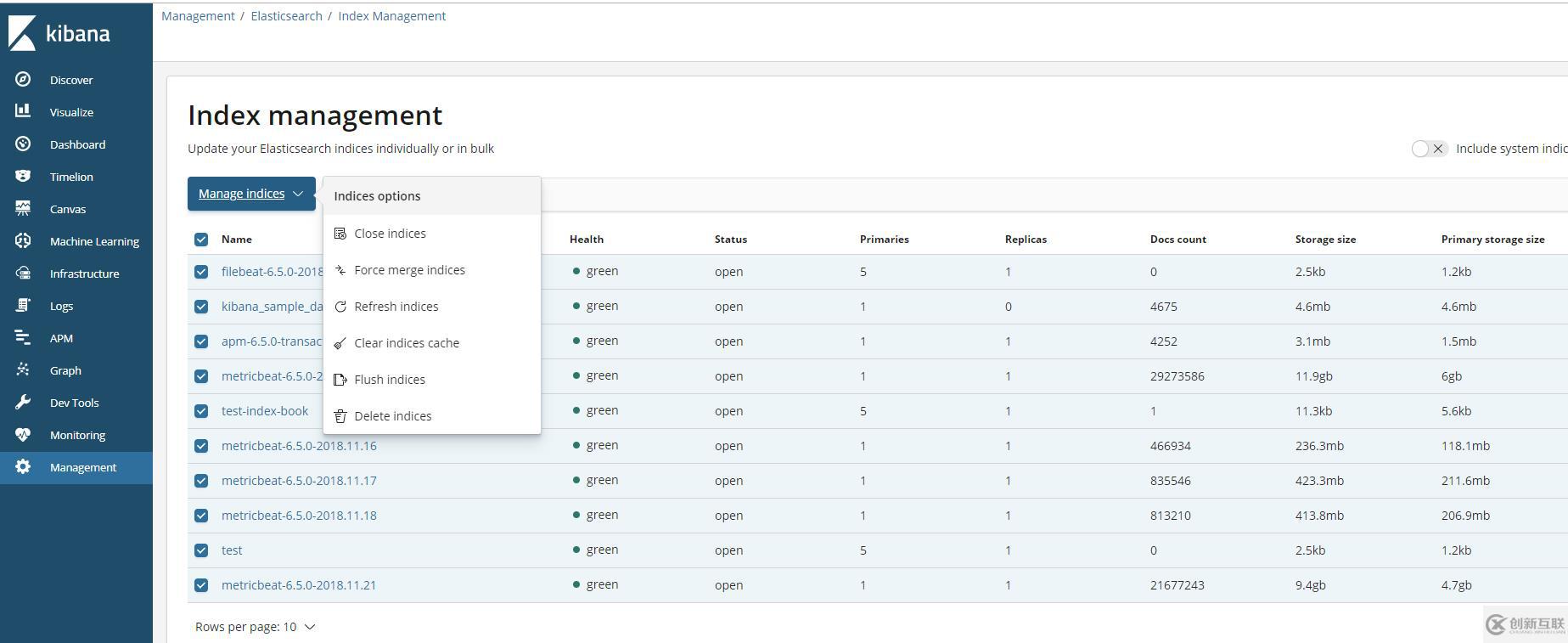Open the test index link
The image size is (1568, 643).
click(232, 550)
